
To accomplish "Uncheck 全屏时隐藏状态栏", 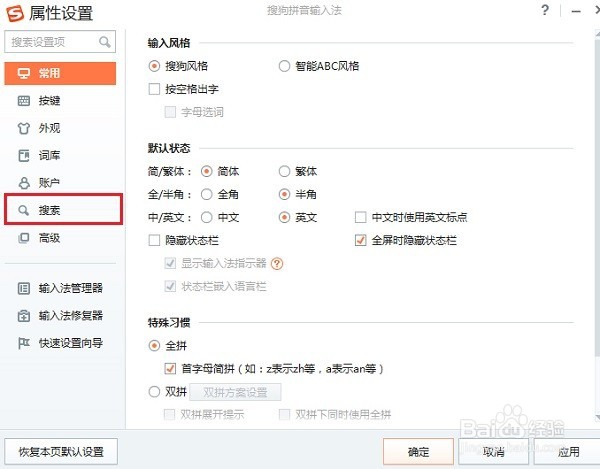I will point(361,240).
